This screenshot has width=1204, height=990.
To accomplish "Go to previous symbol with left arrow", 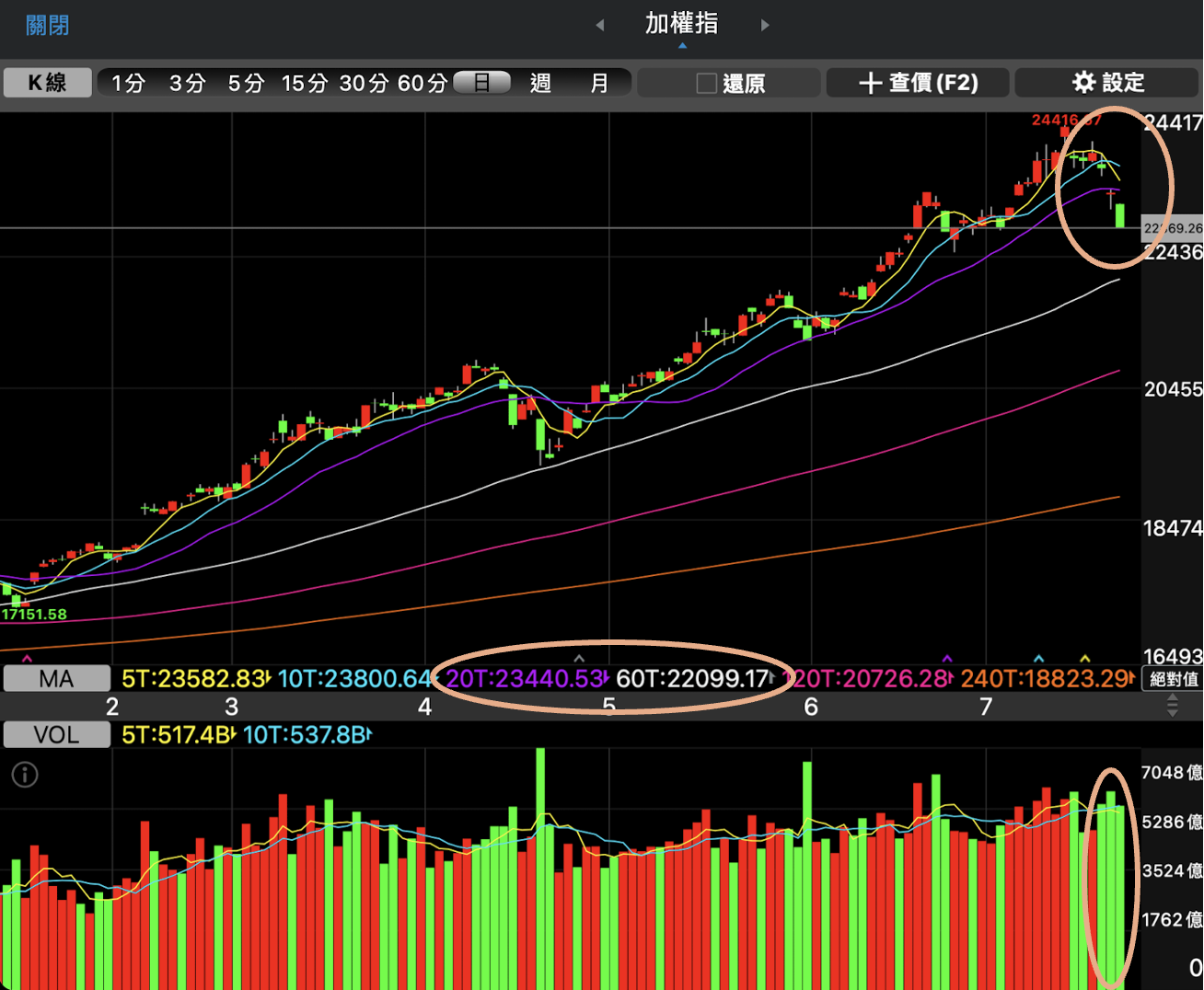I will click(600, 25).
